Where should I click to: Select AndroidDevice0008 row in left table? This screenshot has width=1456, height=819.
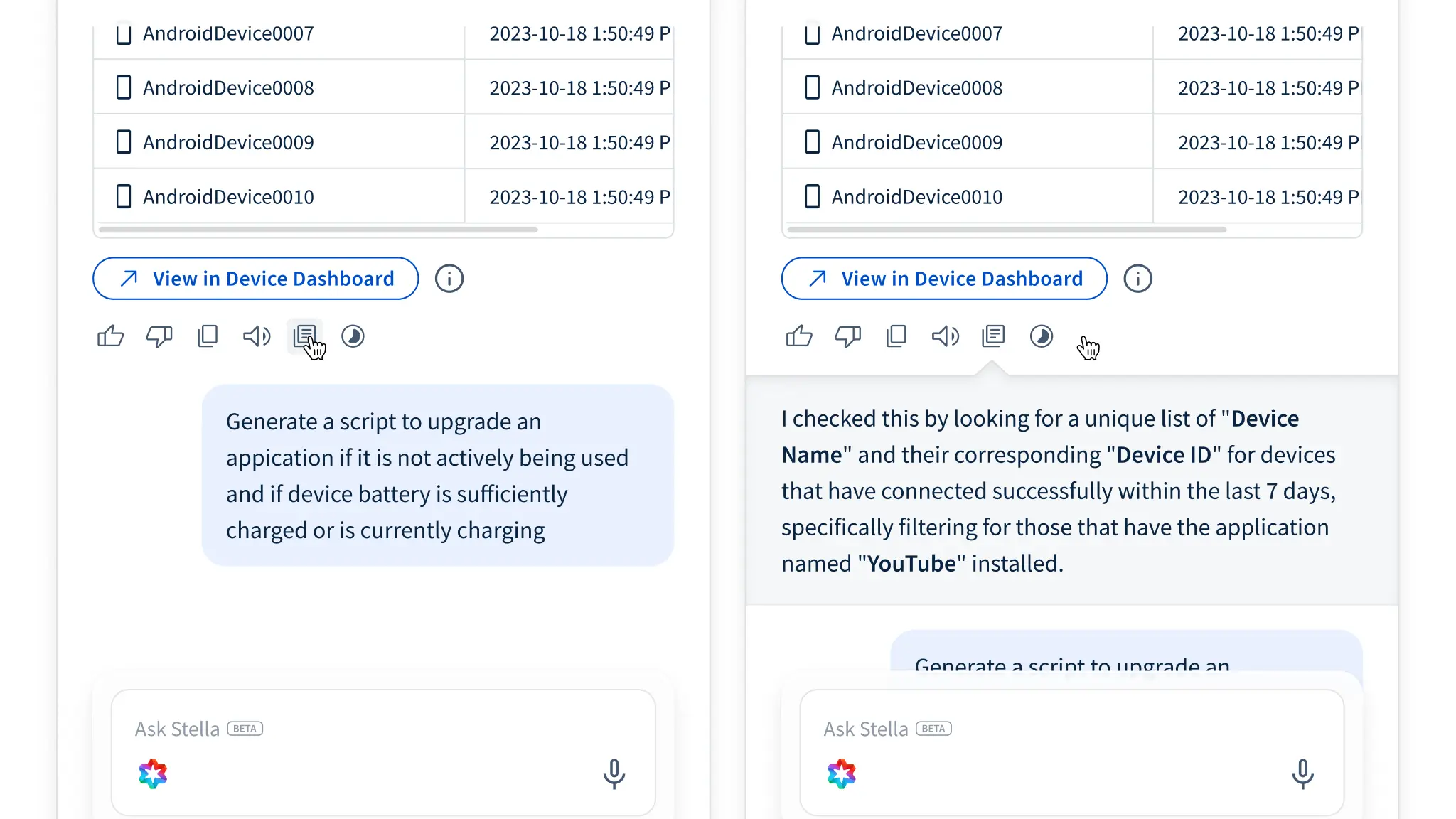(x=383, y=87)
